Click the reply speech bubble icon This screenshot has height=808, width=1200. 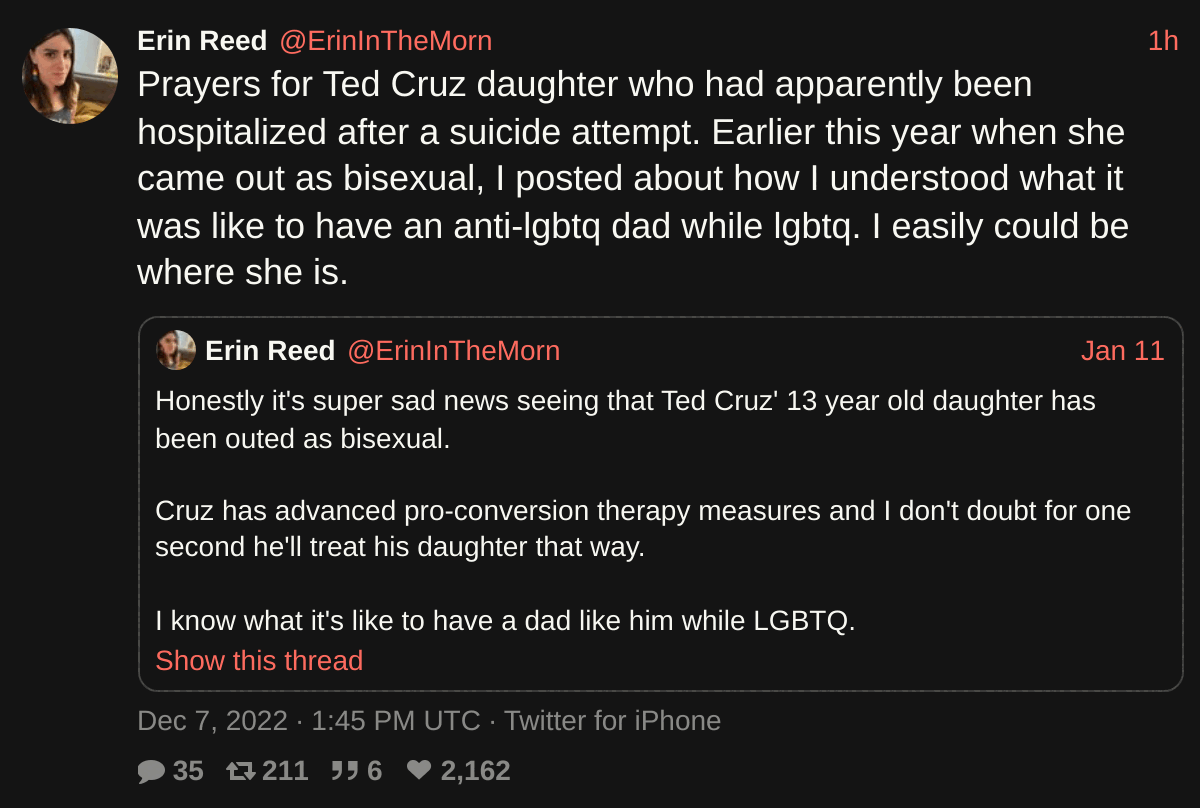(x=151, y=771)
